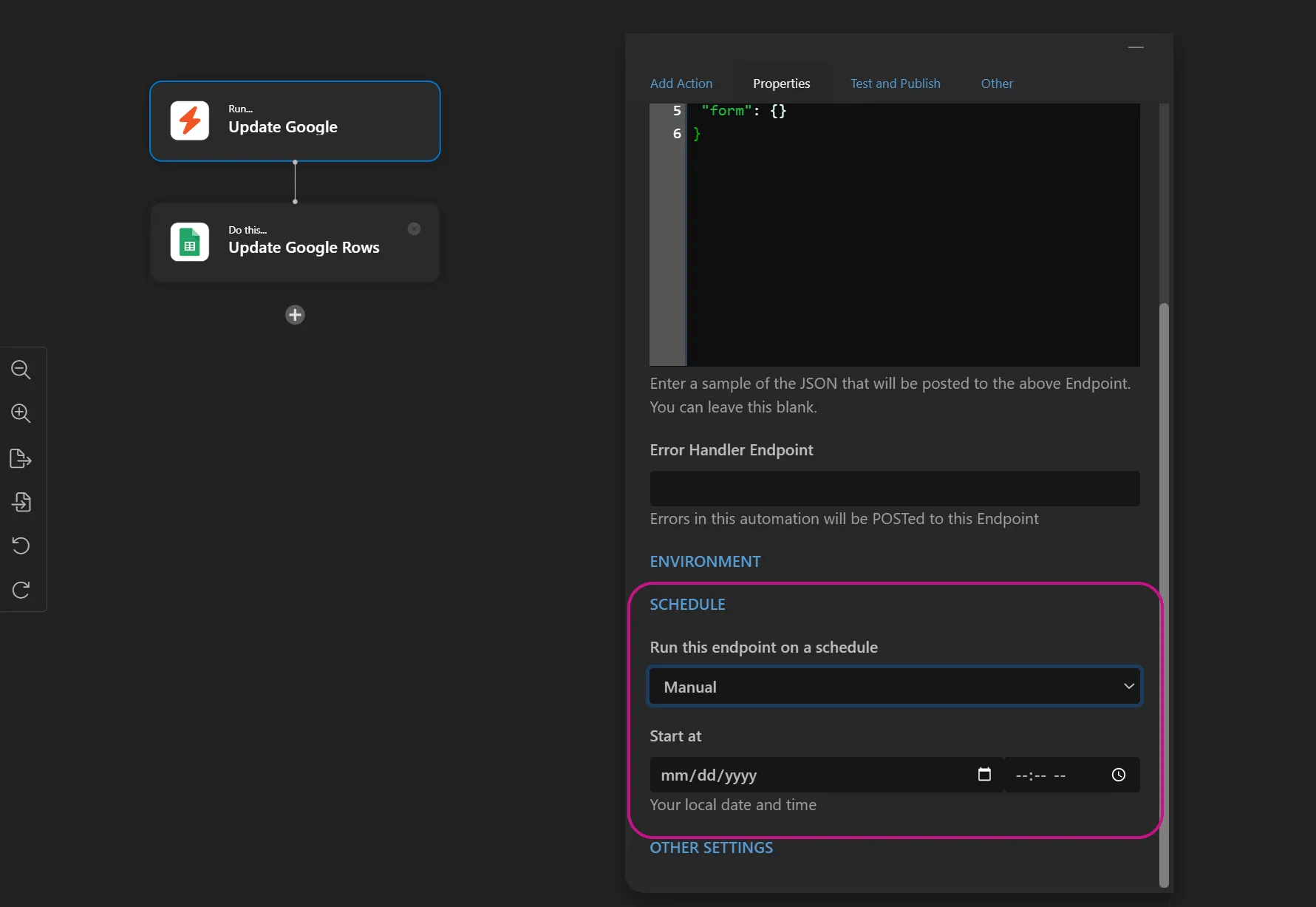Click the undo arrow icon
The image size is (1316, 907).
pyautogui.click(x=21, y=546)
